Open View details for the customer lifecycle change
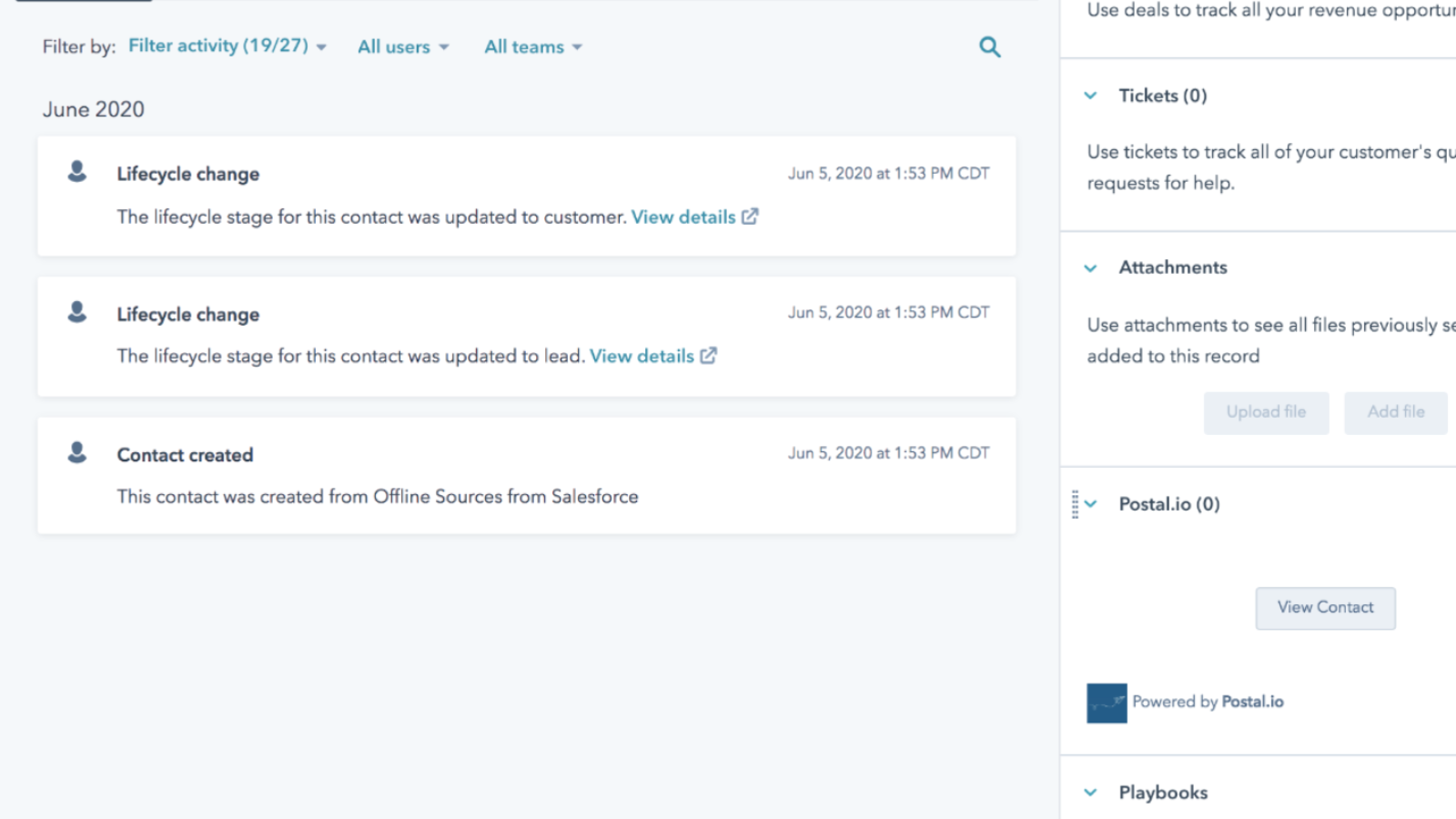Viewport: 1456px width, 819px height. point(684,217)
